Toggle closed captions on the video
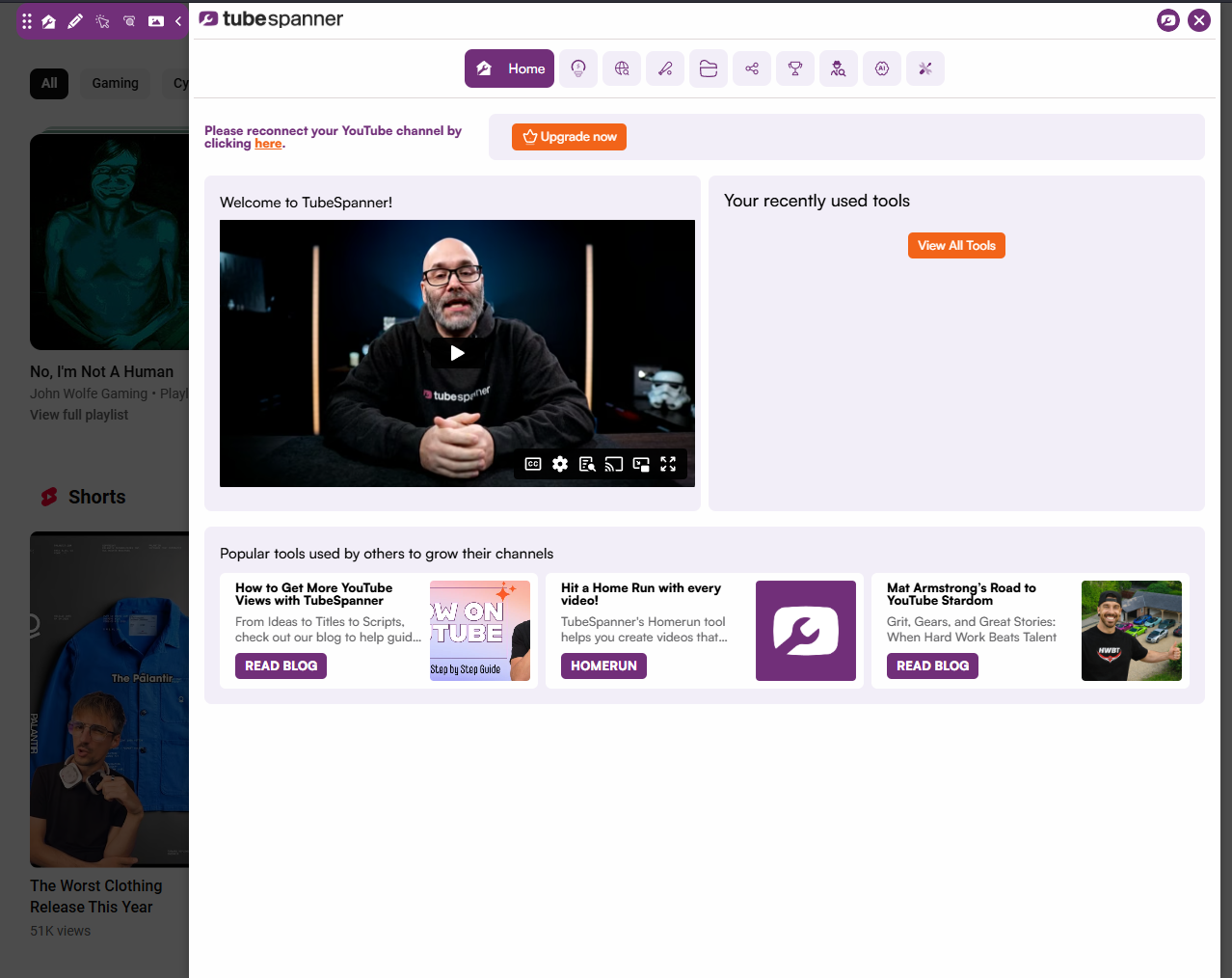Screen dimensions: 1232x978 pos(533,464)
